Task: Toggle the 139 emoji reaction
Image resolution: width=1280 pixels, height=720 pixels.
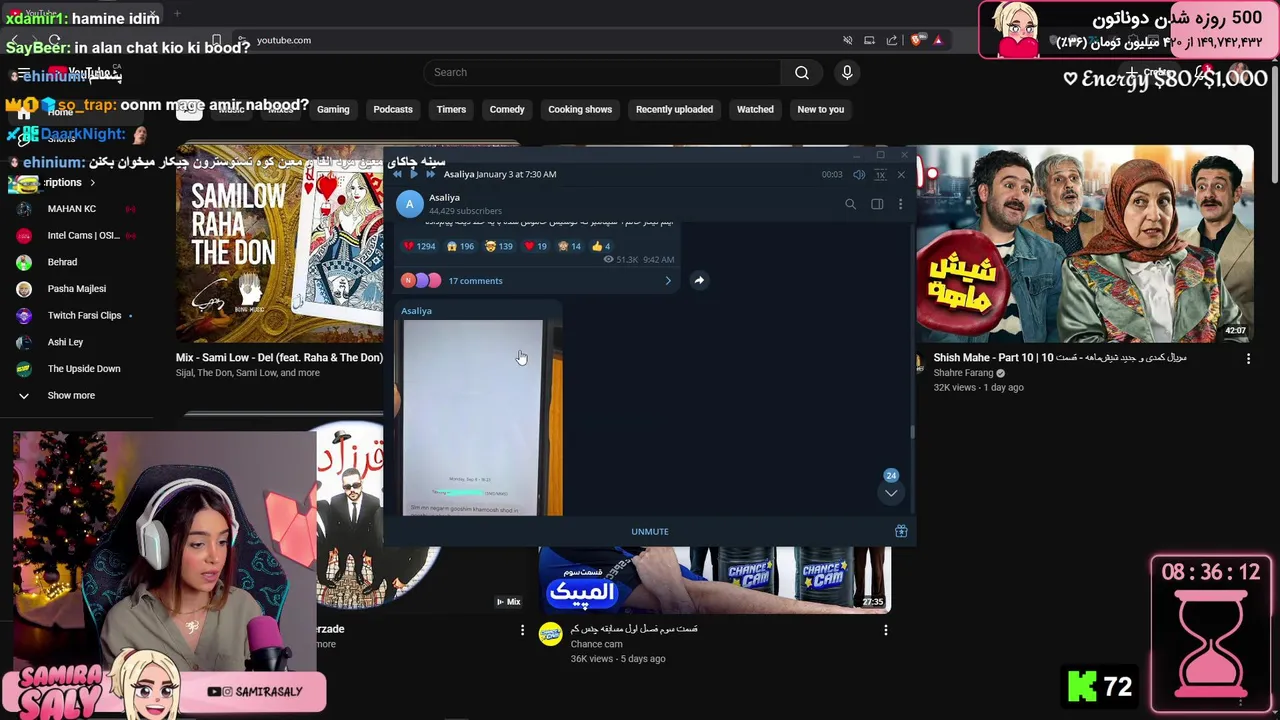Action: [499, 246]
